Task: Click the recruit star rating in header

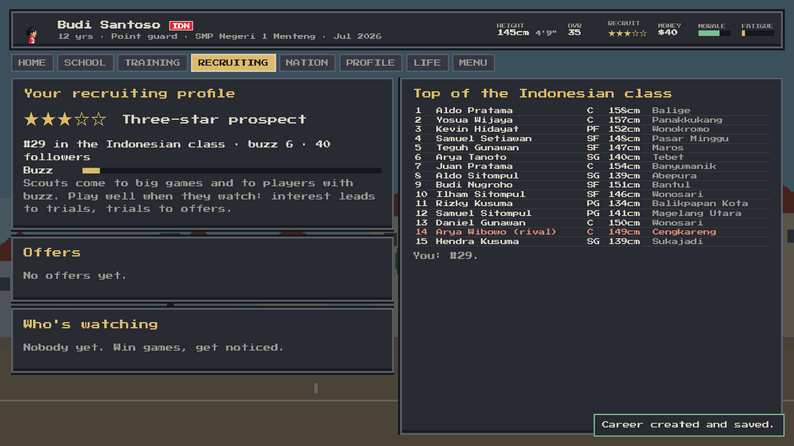Action: pyautogui.click(x=627, y=33)
